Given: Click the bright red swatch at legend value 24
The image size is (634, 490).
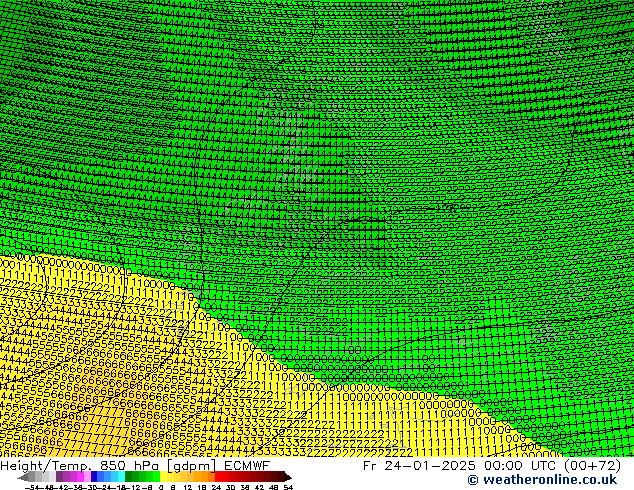Looking at the screenshot, I should [218, 477].
